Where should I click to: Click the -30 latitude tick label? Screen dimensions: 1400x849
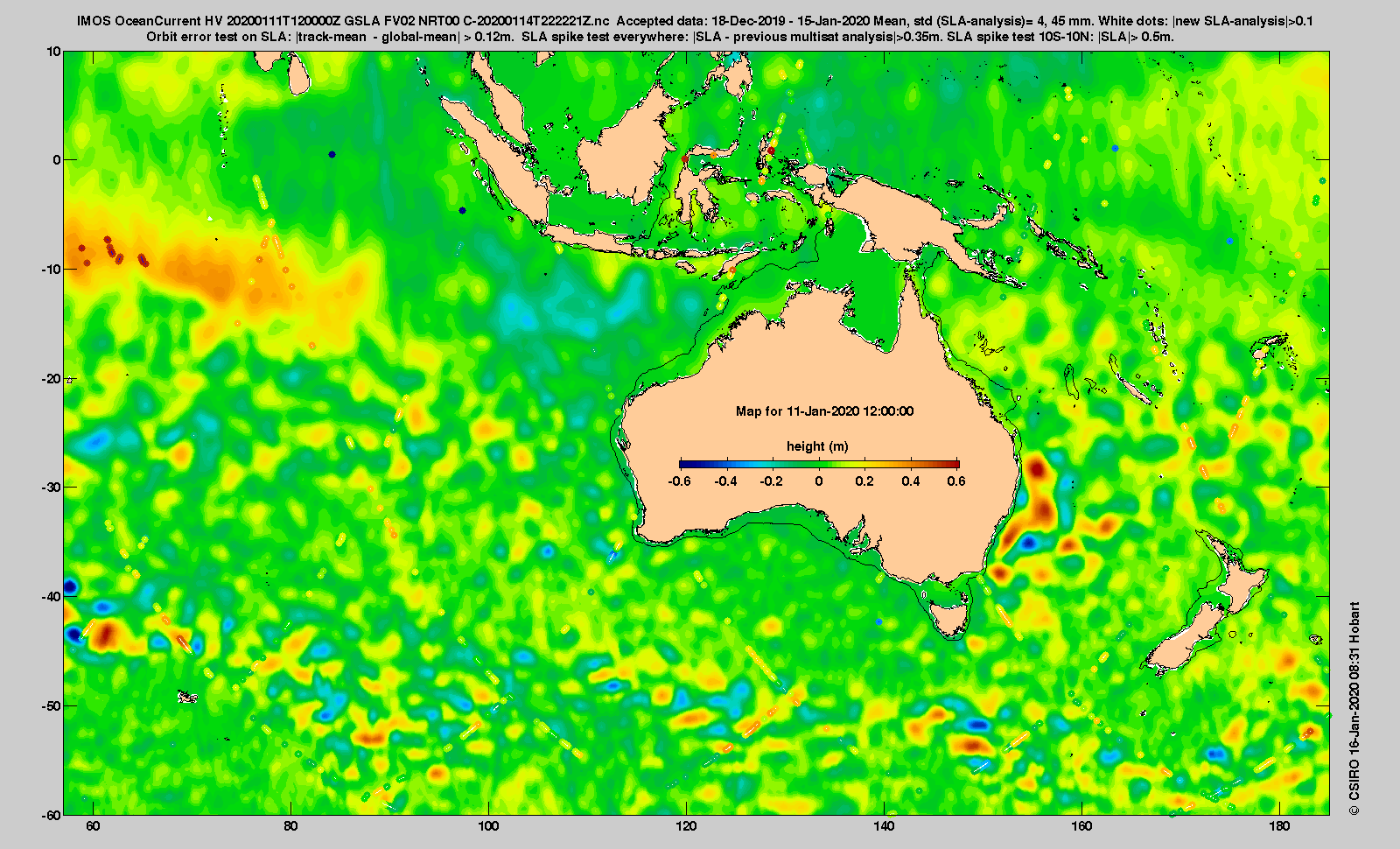coord(52,488)
